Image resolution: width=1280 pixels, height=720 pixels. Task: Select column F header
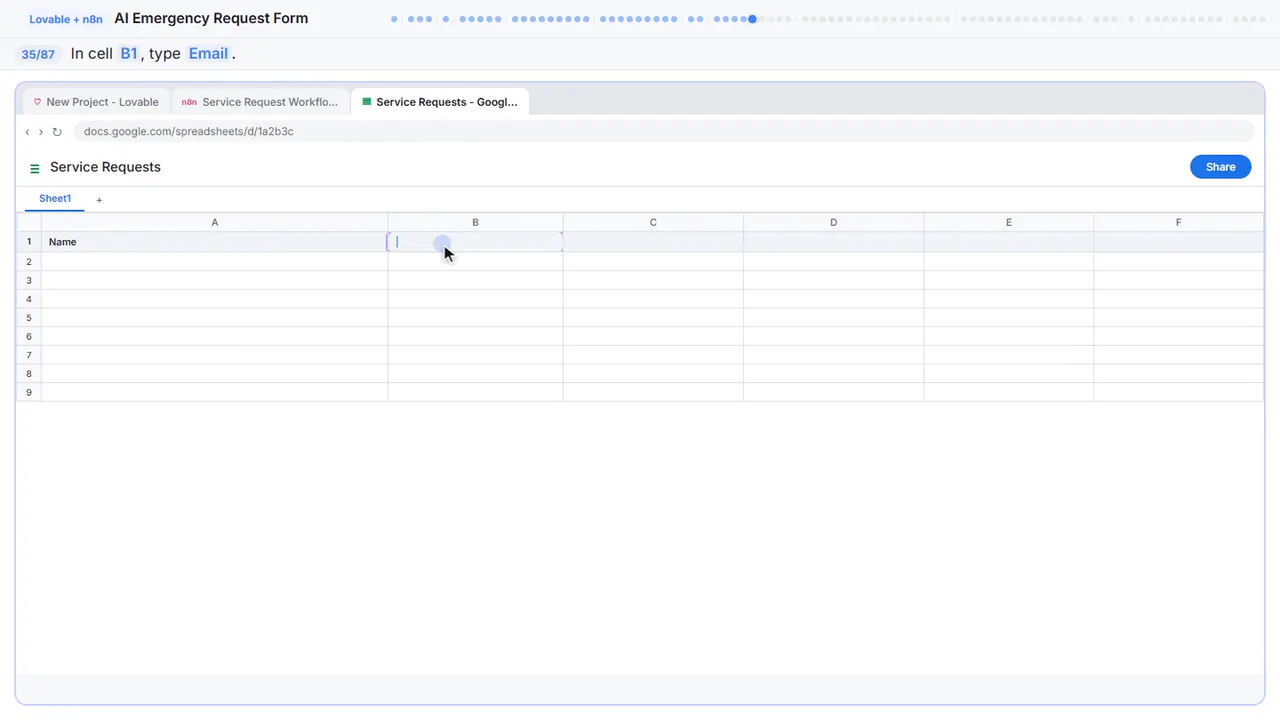coord(1178,222)
